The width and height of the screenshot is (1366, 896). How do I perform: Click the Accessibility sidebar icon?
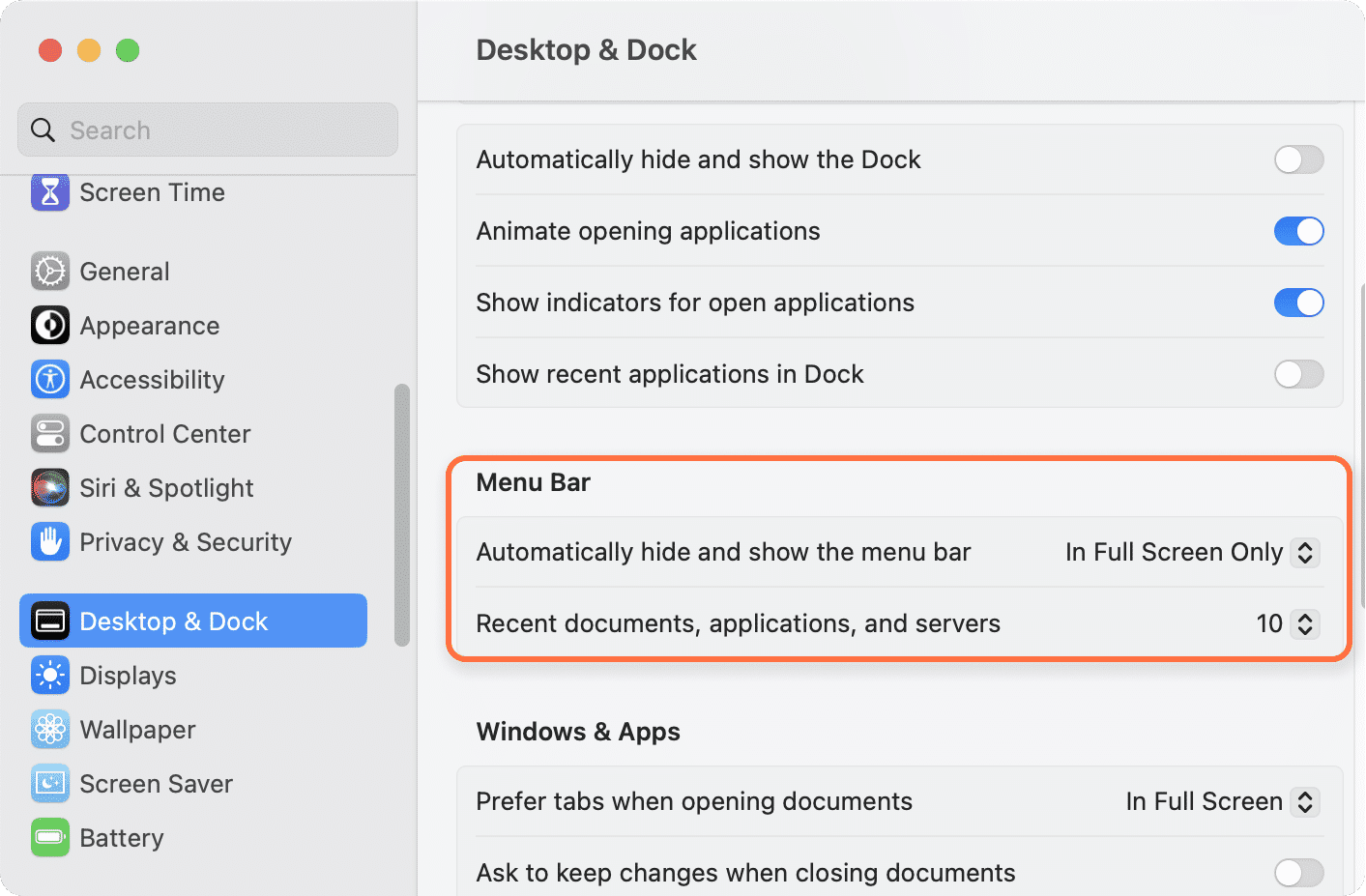pyautogui.click(x=49, y=380)
